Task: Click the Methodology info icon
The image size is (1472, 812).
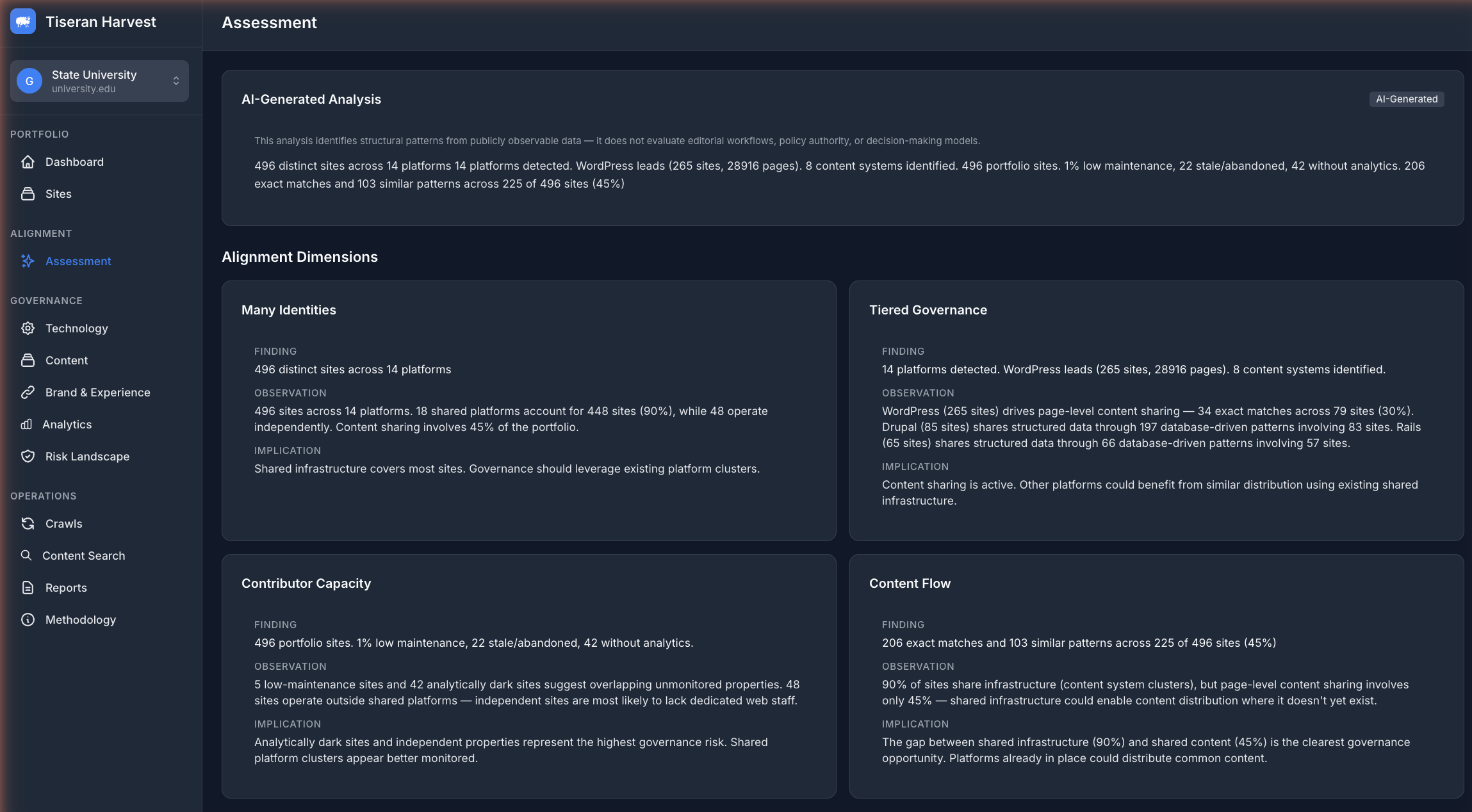Action: pos(28,619)
